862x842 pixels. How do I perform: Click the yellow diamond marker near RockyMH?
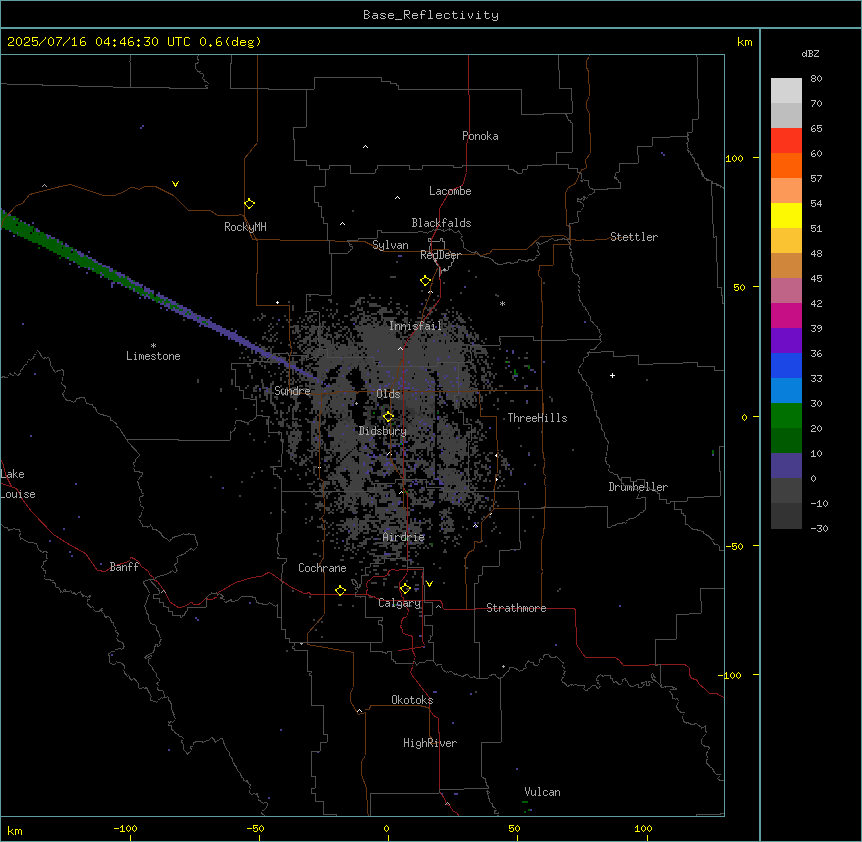[249, 204]
